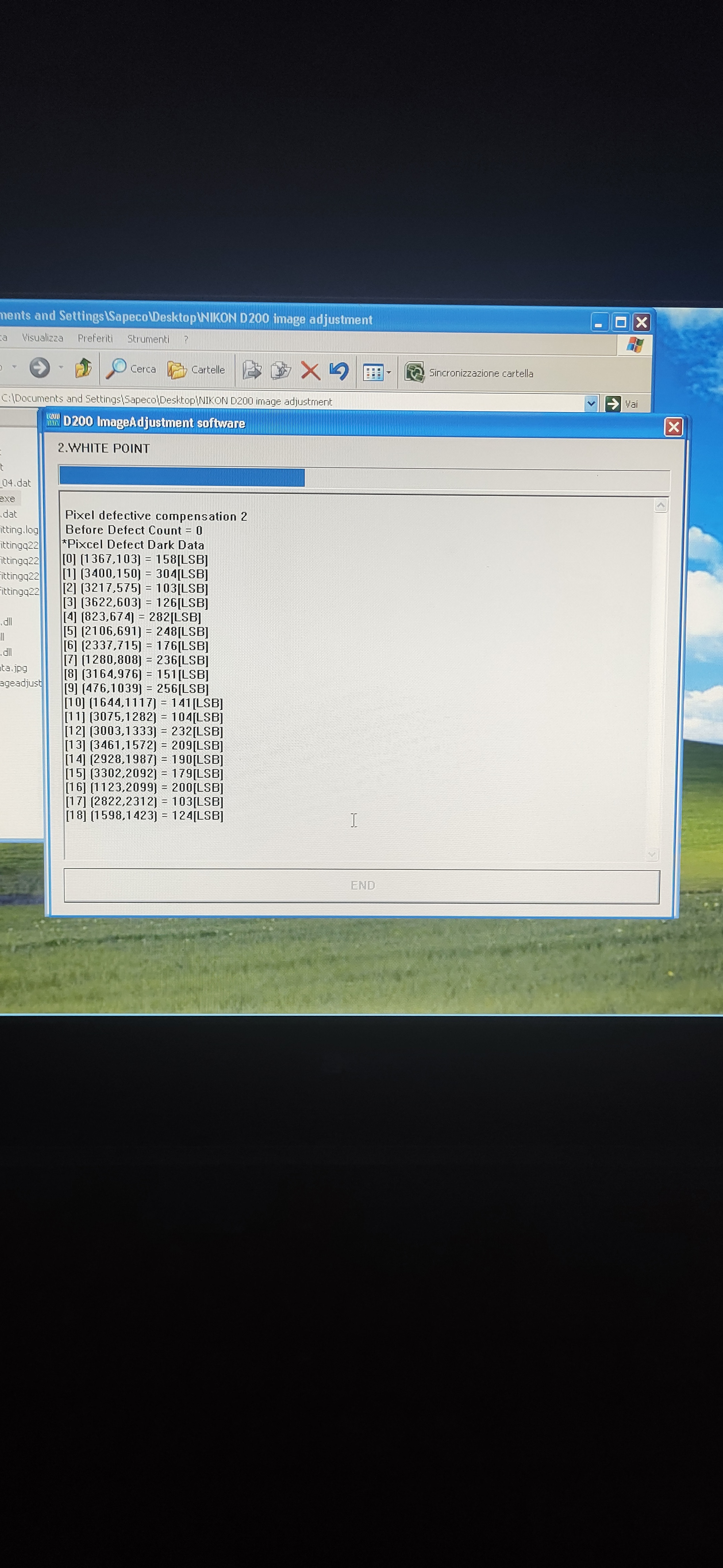Click the Move To folder icon

[x=251, y=370]
